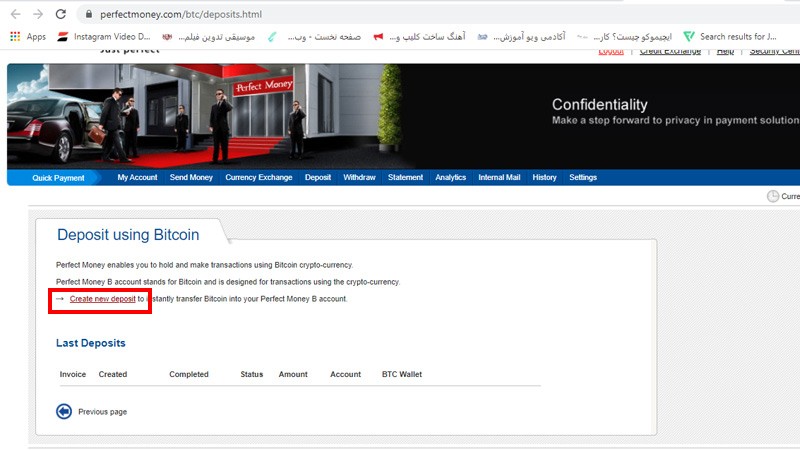Viewport: 800px width, 450px height.
Task: Click the Created column header
Action: click(113, 374)
